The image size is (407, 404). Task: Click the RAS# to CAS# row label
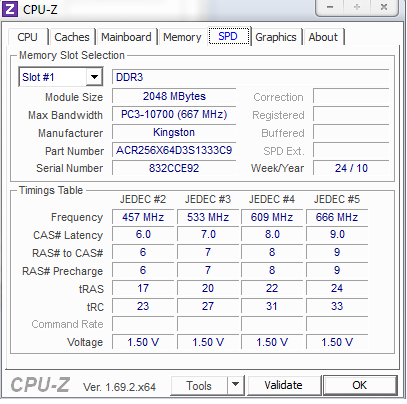pyautogui.click(x=68, y=253)
